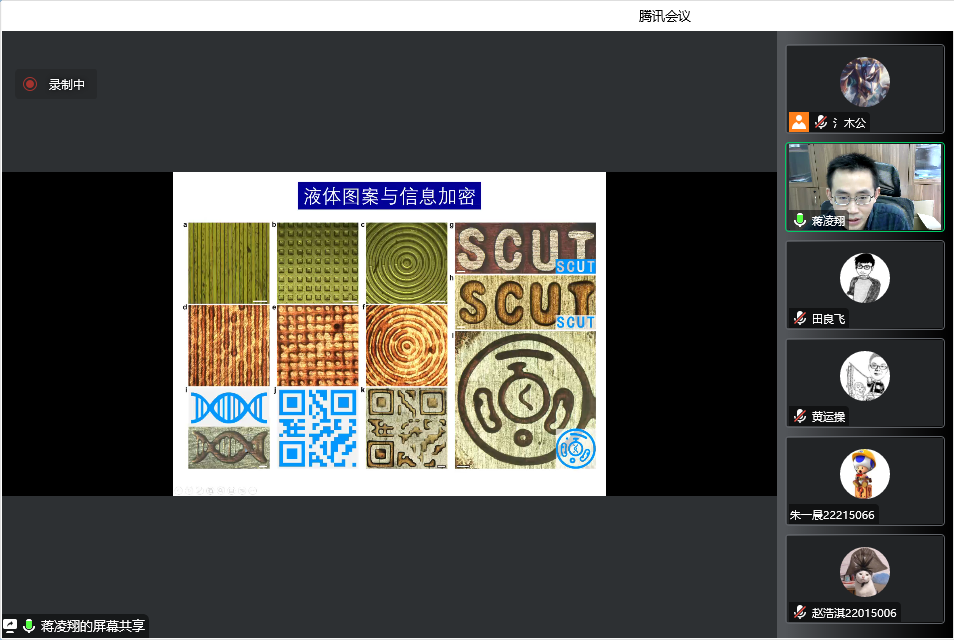Select 田良飞's cartoon avatar
The image size is (954, 640).
click(864, 277)
